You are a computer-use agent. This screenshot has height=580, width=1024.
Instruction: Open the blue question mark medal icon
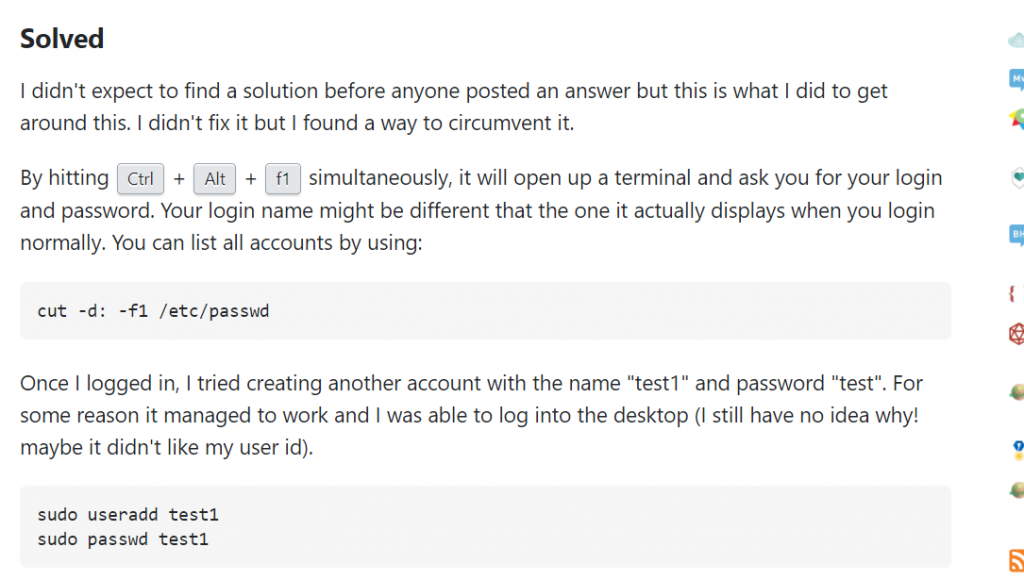click(1018, 450)
